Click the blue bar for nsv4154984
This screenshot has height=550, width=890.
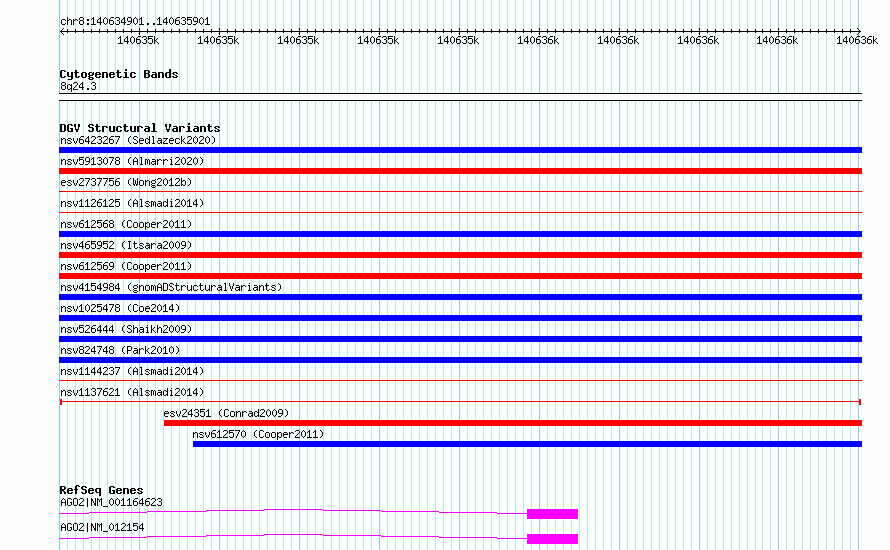click(x=460, y=297)
